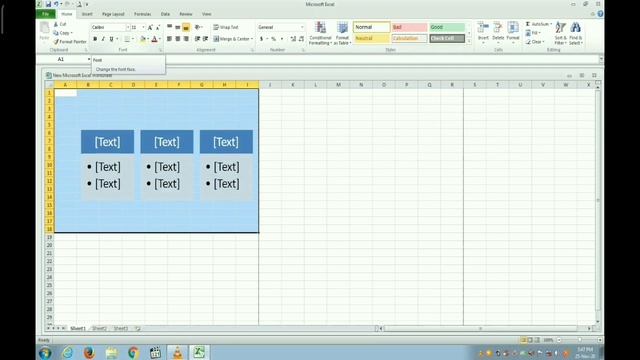
Task: Align text right in the cell
Action: tap(186, 39)
